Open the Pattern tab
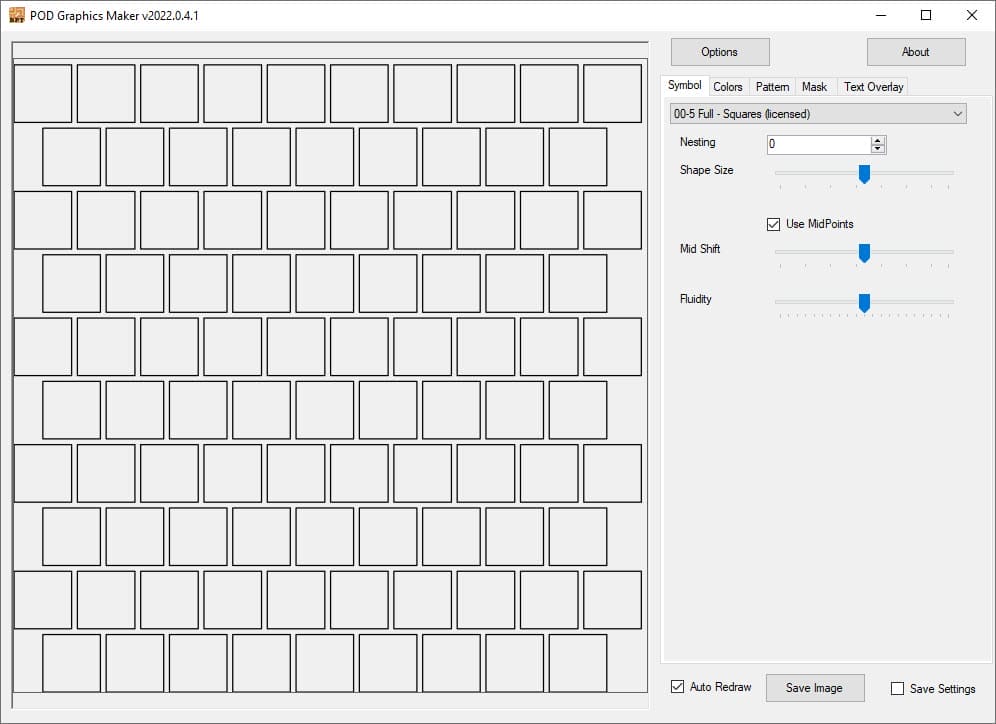This screenshot has height=724, width=996. [772, 87]
